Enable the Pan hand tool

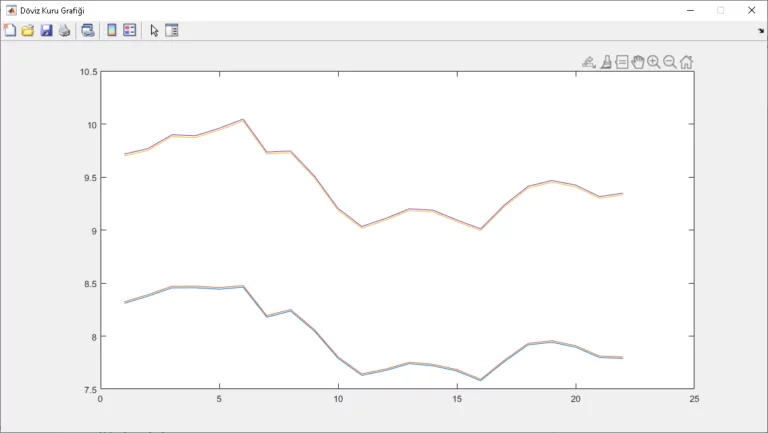pyautogui.click(x=637, y=62)
